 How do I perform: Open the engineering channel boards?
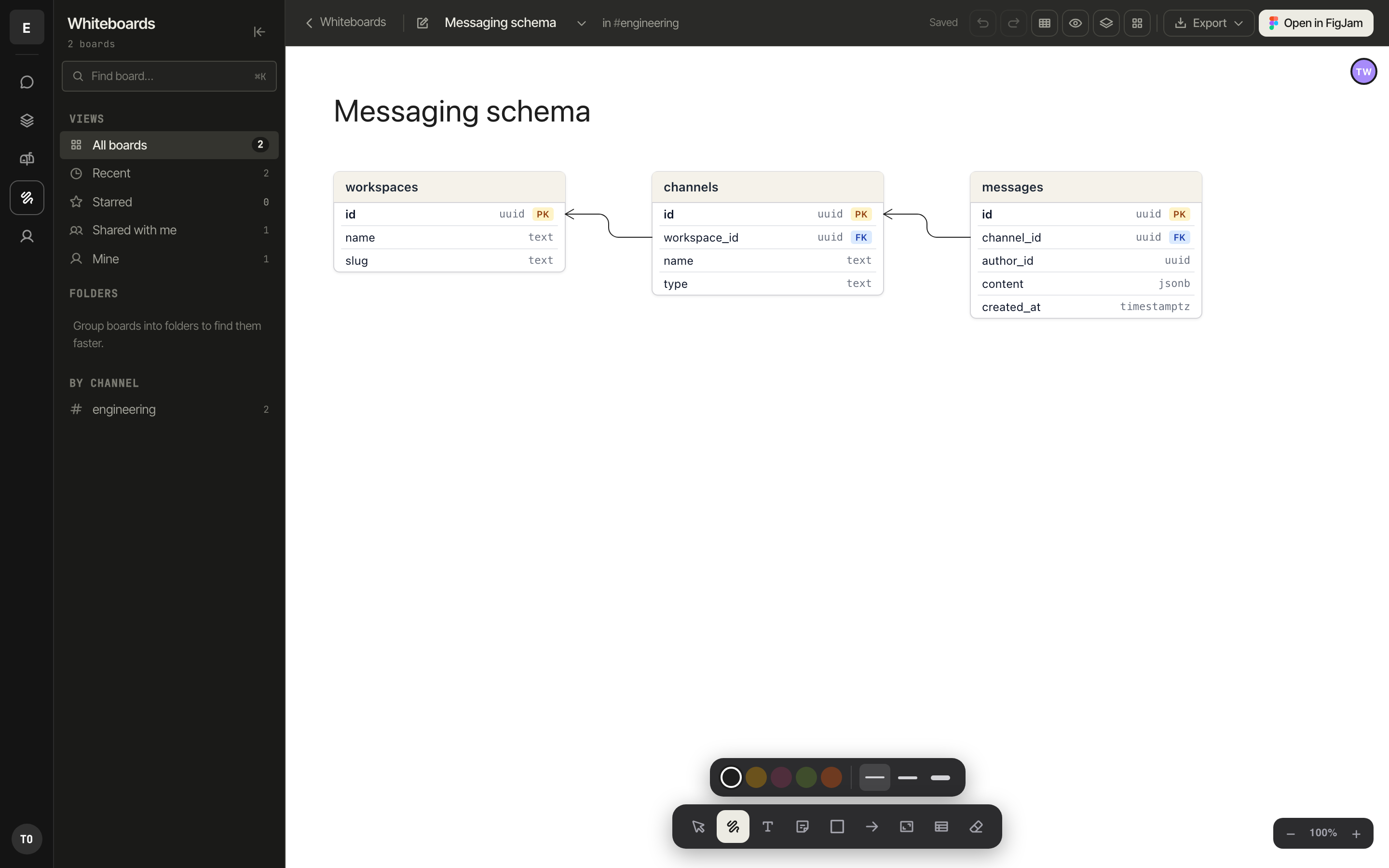pos(169,409)
